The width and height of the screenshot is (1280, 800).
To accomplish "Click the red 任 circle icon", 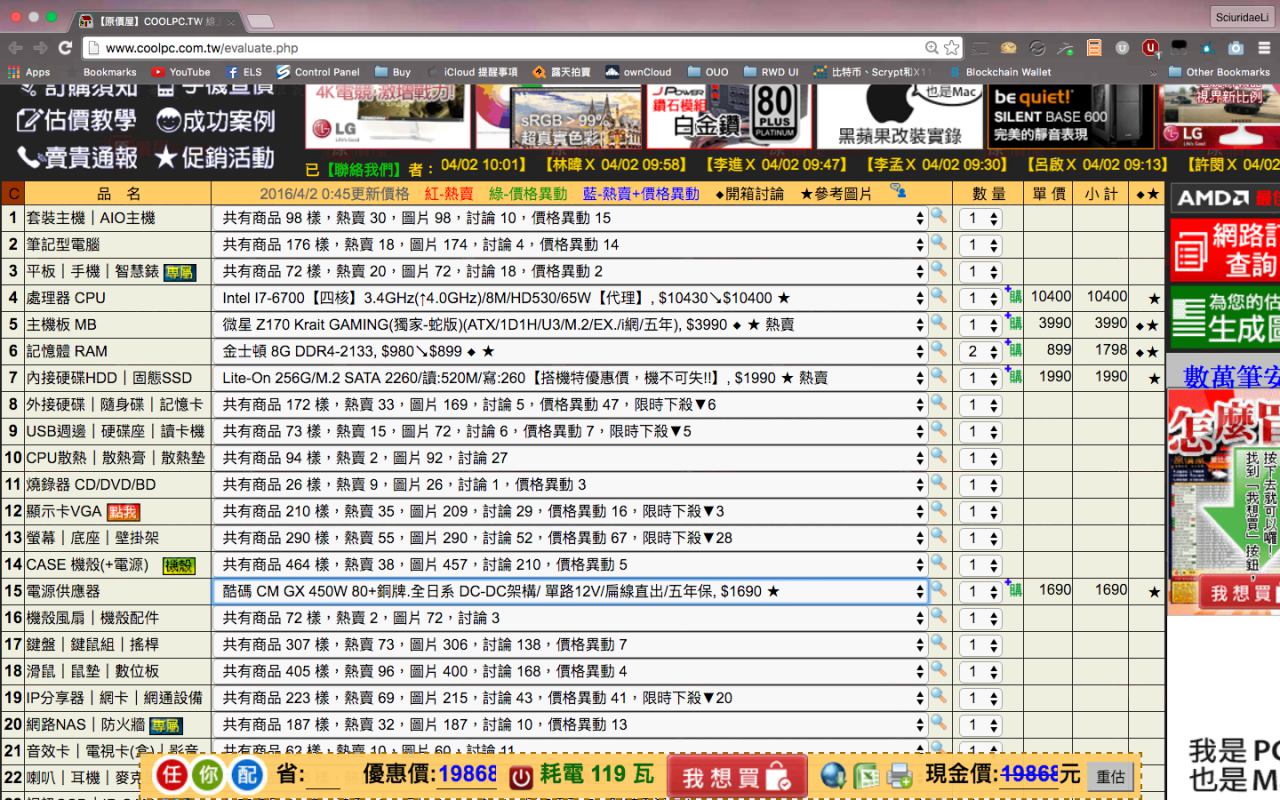I will pos(172,775).
